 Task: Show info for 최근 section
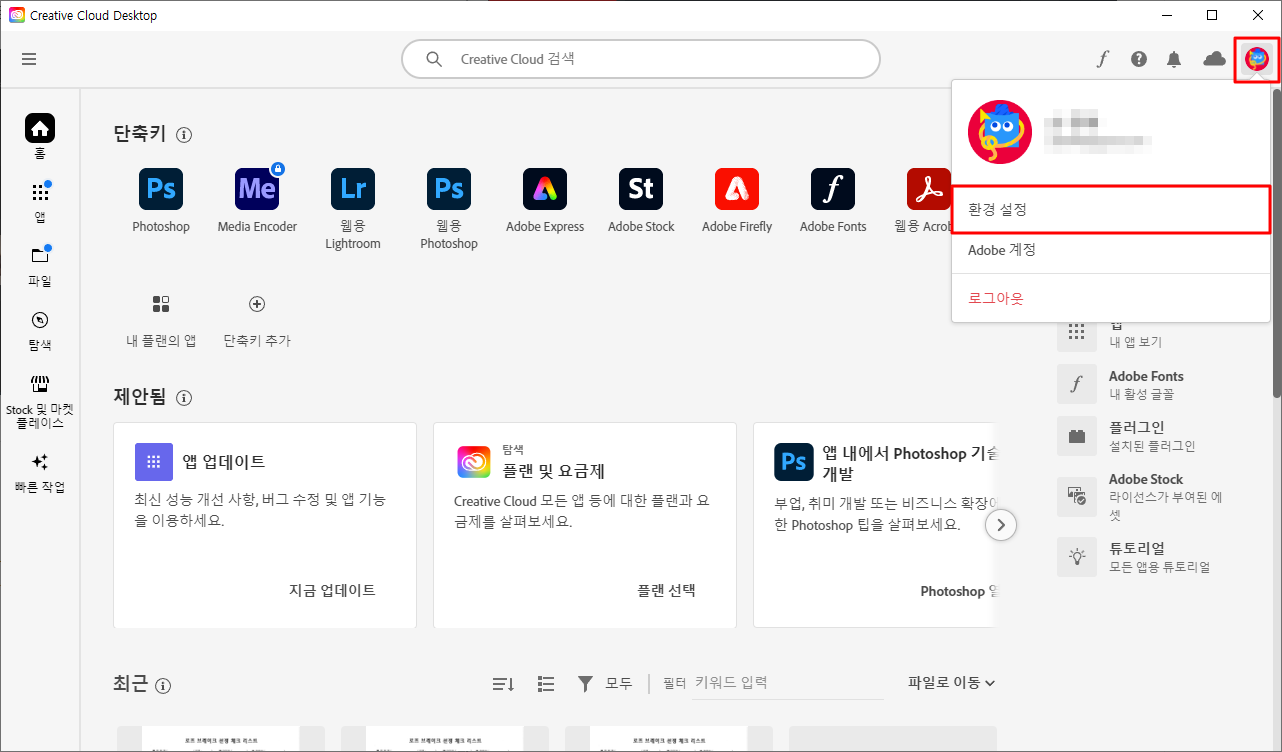click(163, 686)
